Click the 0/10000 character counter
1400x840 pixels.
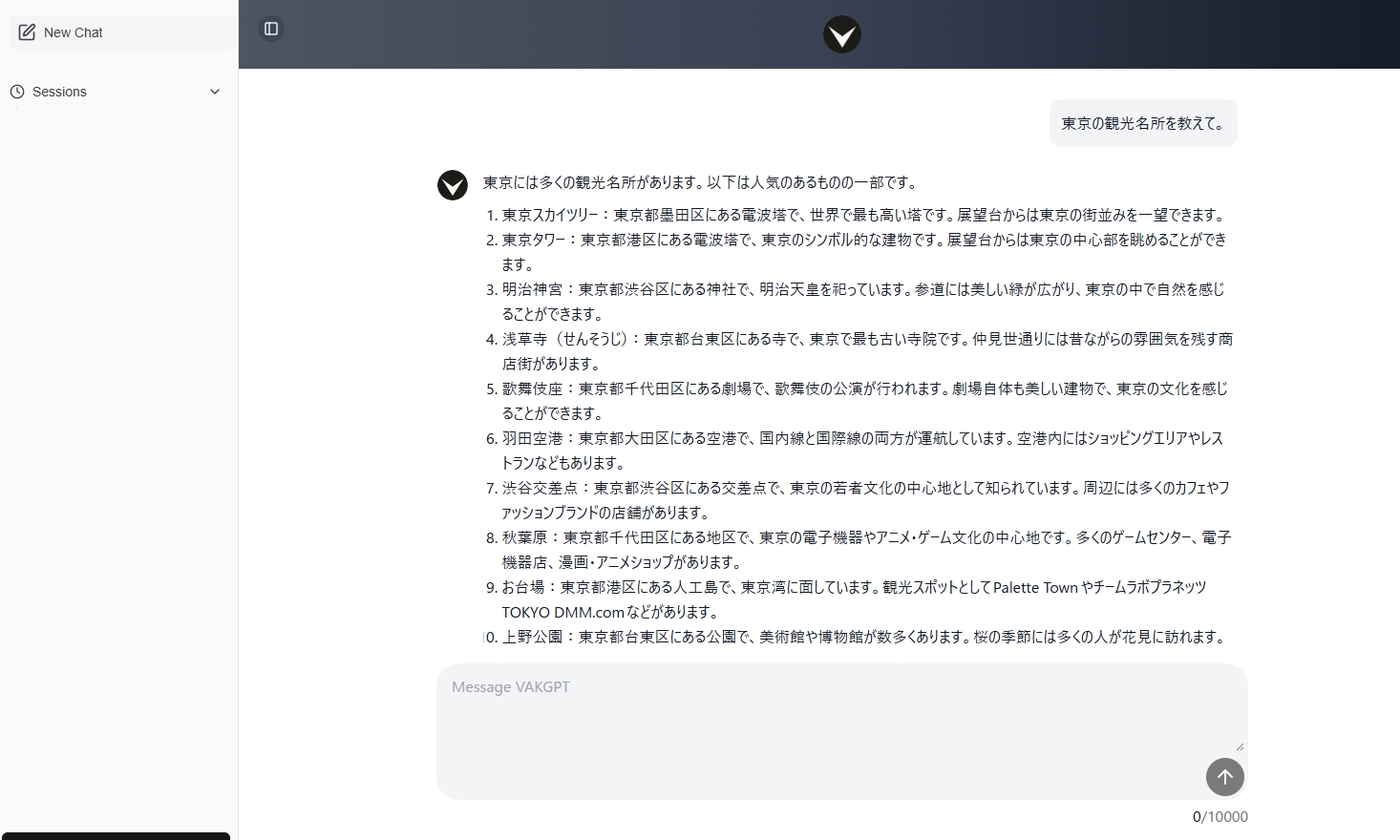click(x=1220, y=817)
